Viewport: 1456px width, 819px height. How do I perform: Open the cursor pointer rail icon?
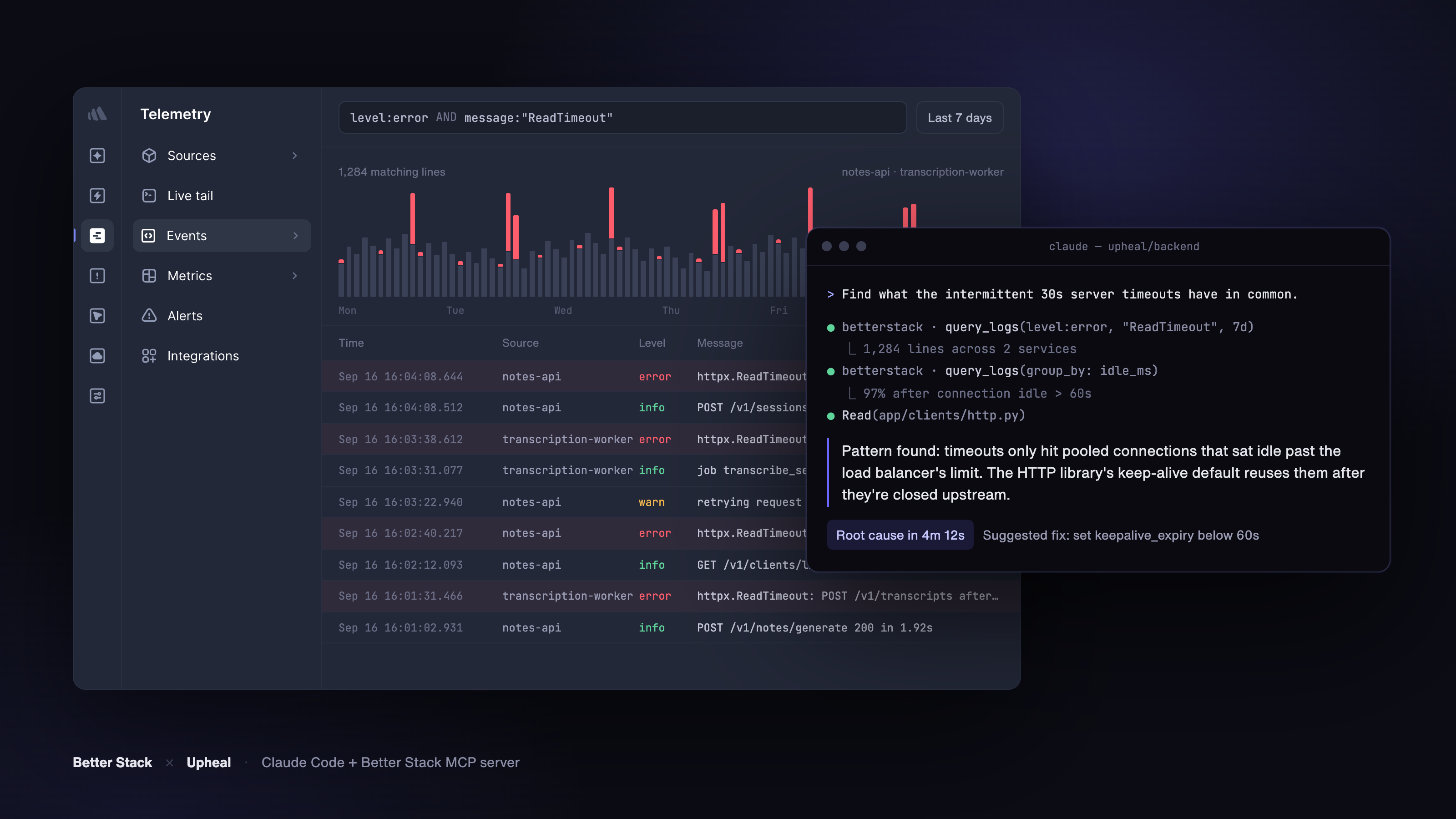[97, 316]
